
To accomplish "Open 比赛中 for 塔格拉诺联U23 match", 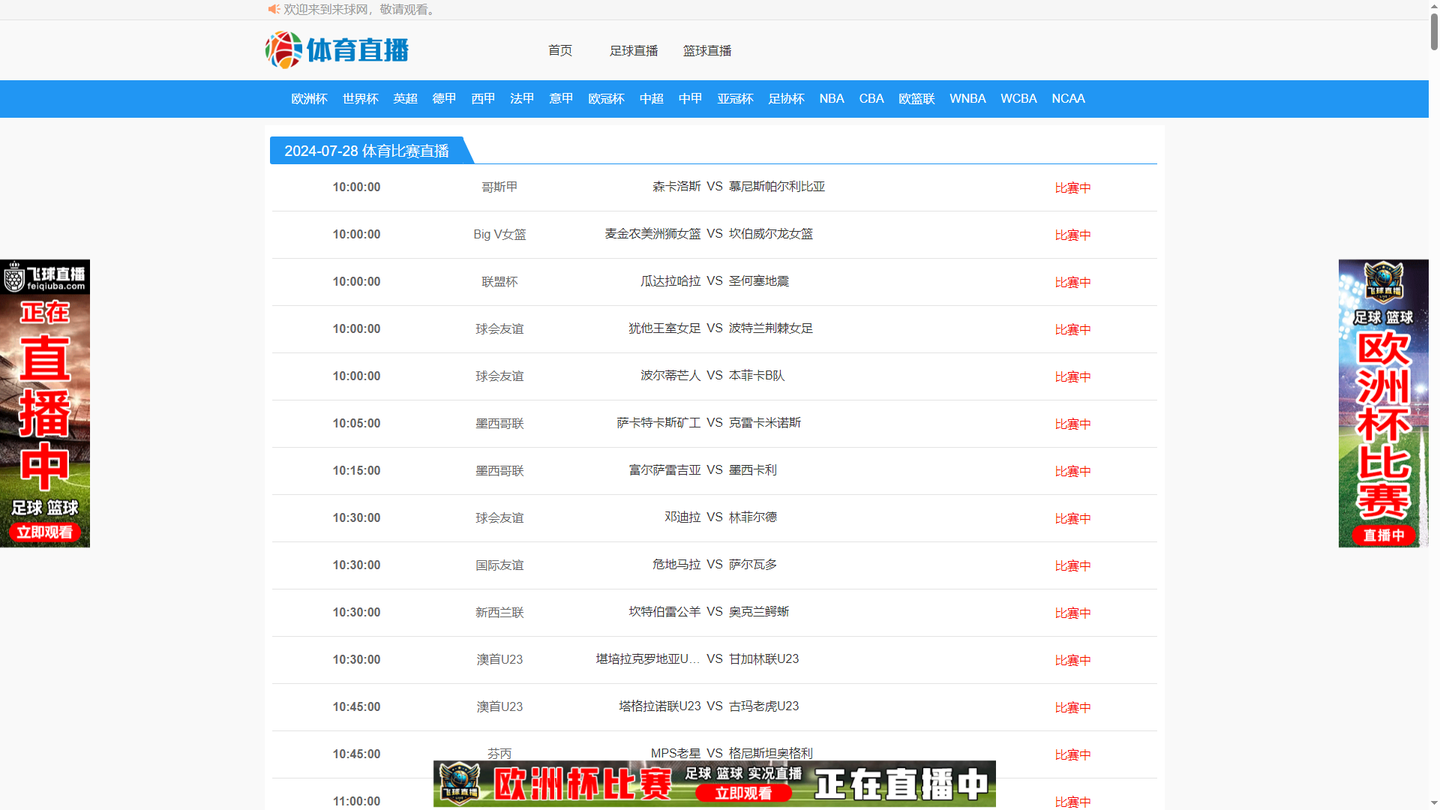I will [x=1072, y=707].
